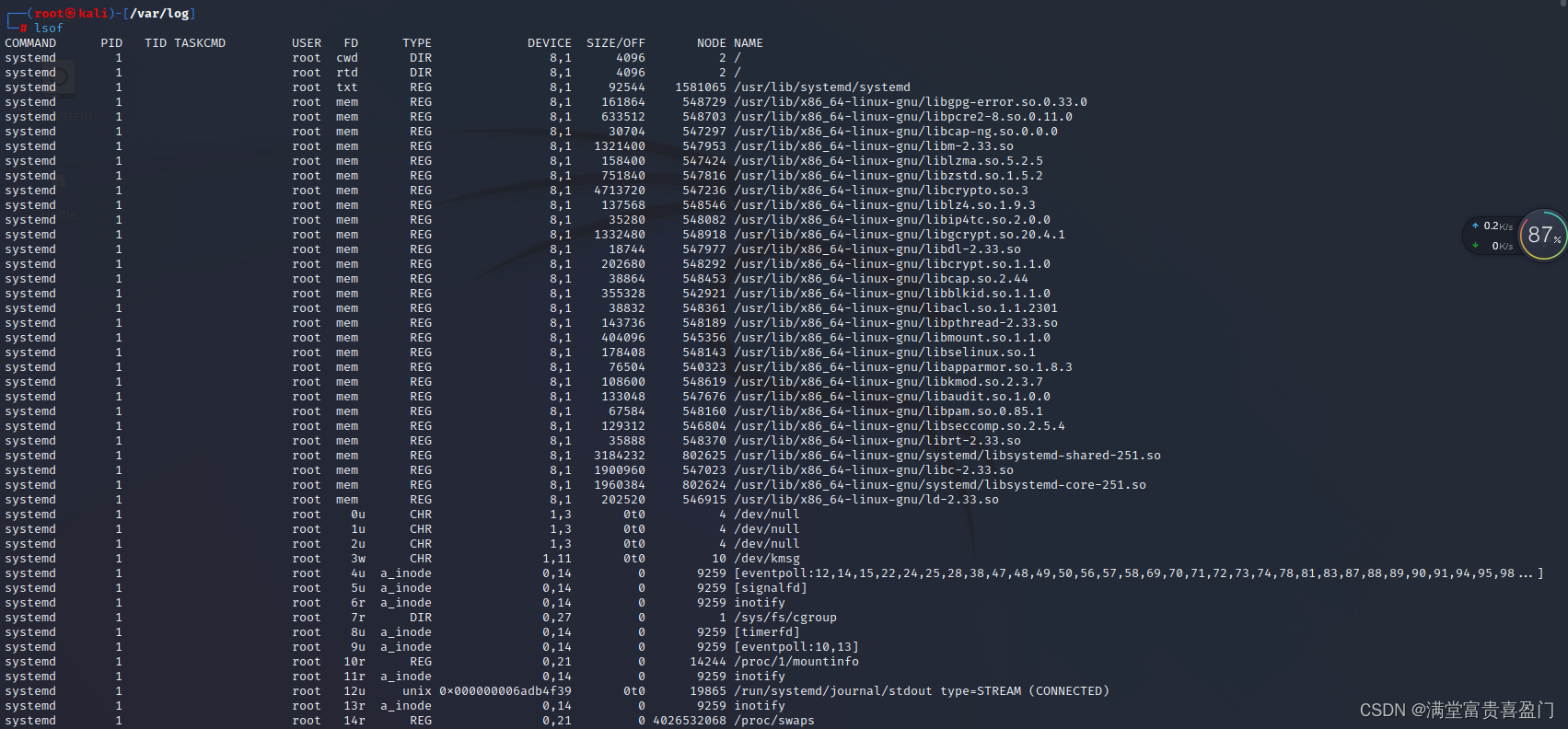Click libc-2.33.so library path
Viewport: 1568px width, 729px height.
point(874,470)
